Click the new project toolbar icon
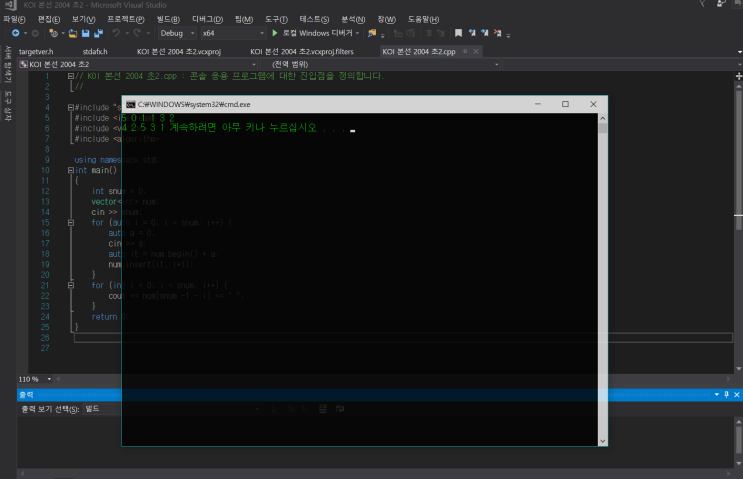Screen dimensions: 743x479 [54, 33]
